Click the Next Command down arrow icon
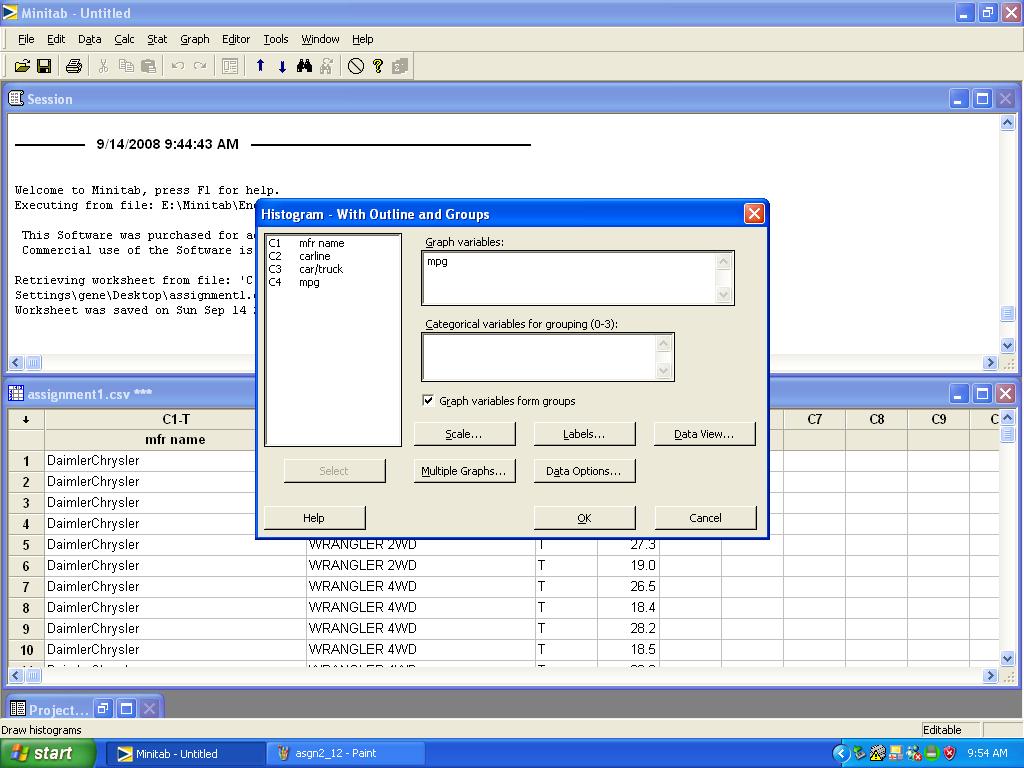Screen dimensions: 1024x768 [x=282, y=66]
